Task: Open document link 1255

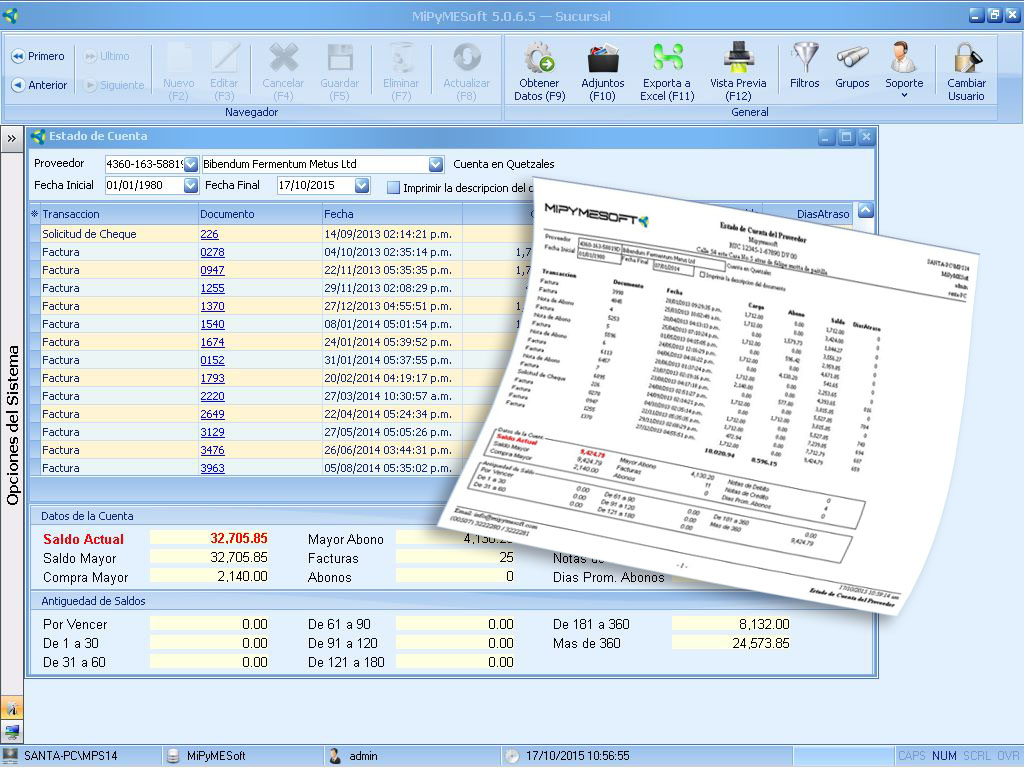Action: [x=212, y=288]
